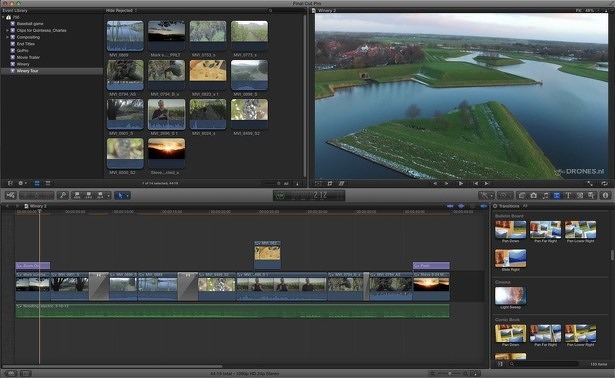Image resolution: width=615 pixels, height=378 pixels.
Task: Toggle Transitions browser sidebar button
Action: tap(500, 364)
